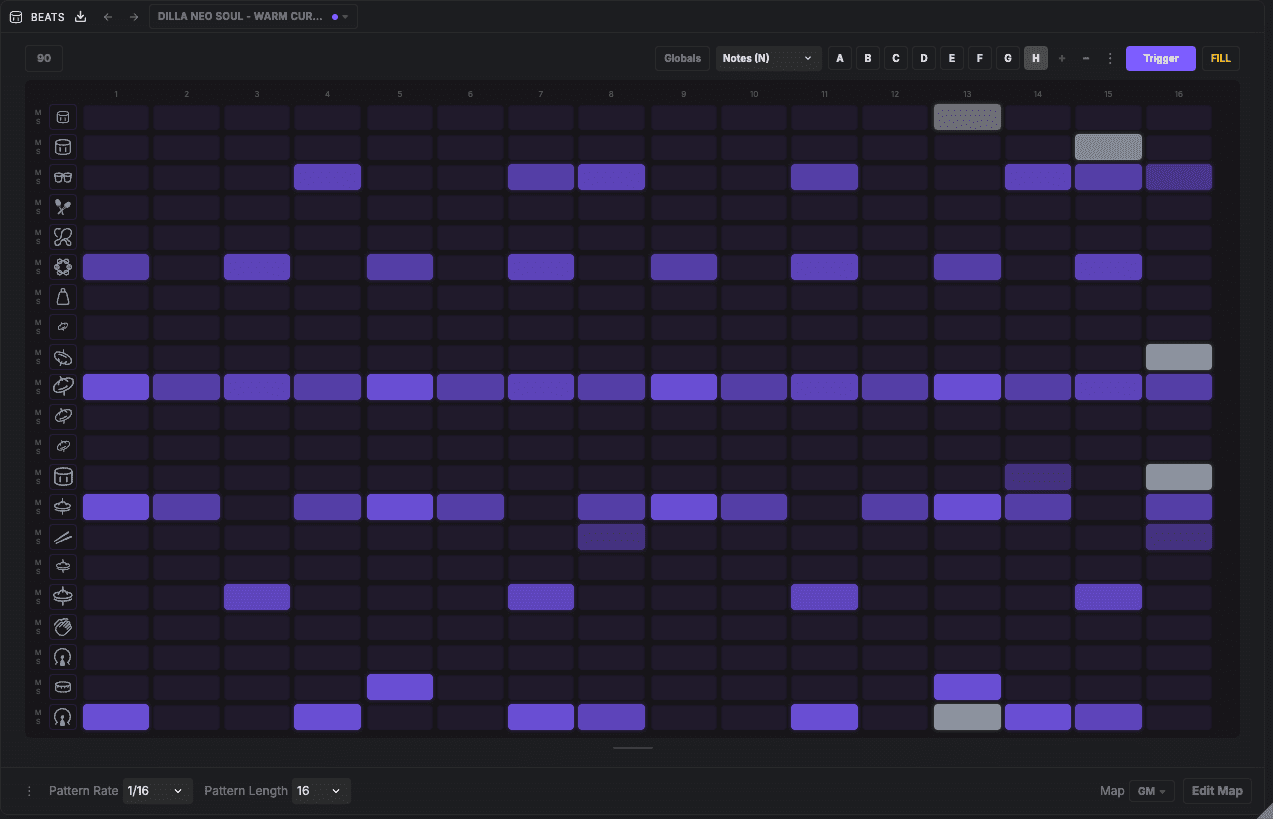
Task: Click the FILL button
Action: pos(1221,58)
